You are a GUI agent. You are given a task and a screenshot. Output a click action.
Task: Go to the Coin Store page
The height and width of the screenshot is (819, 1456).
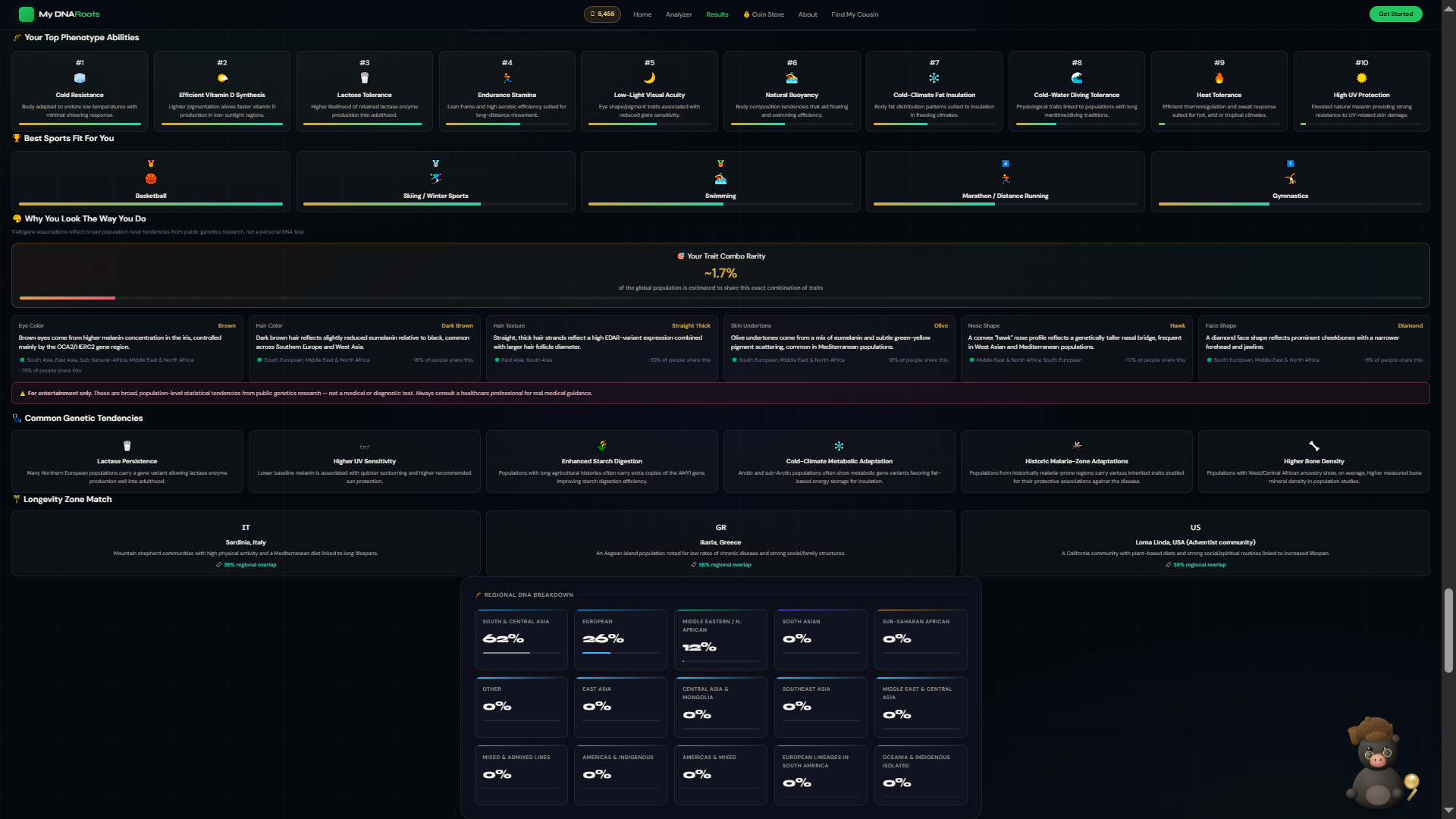pyautogui.click(x=764, y=14)
